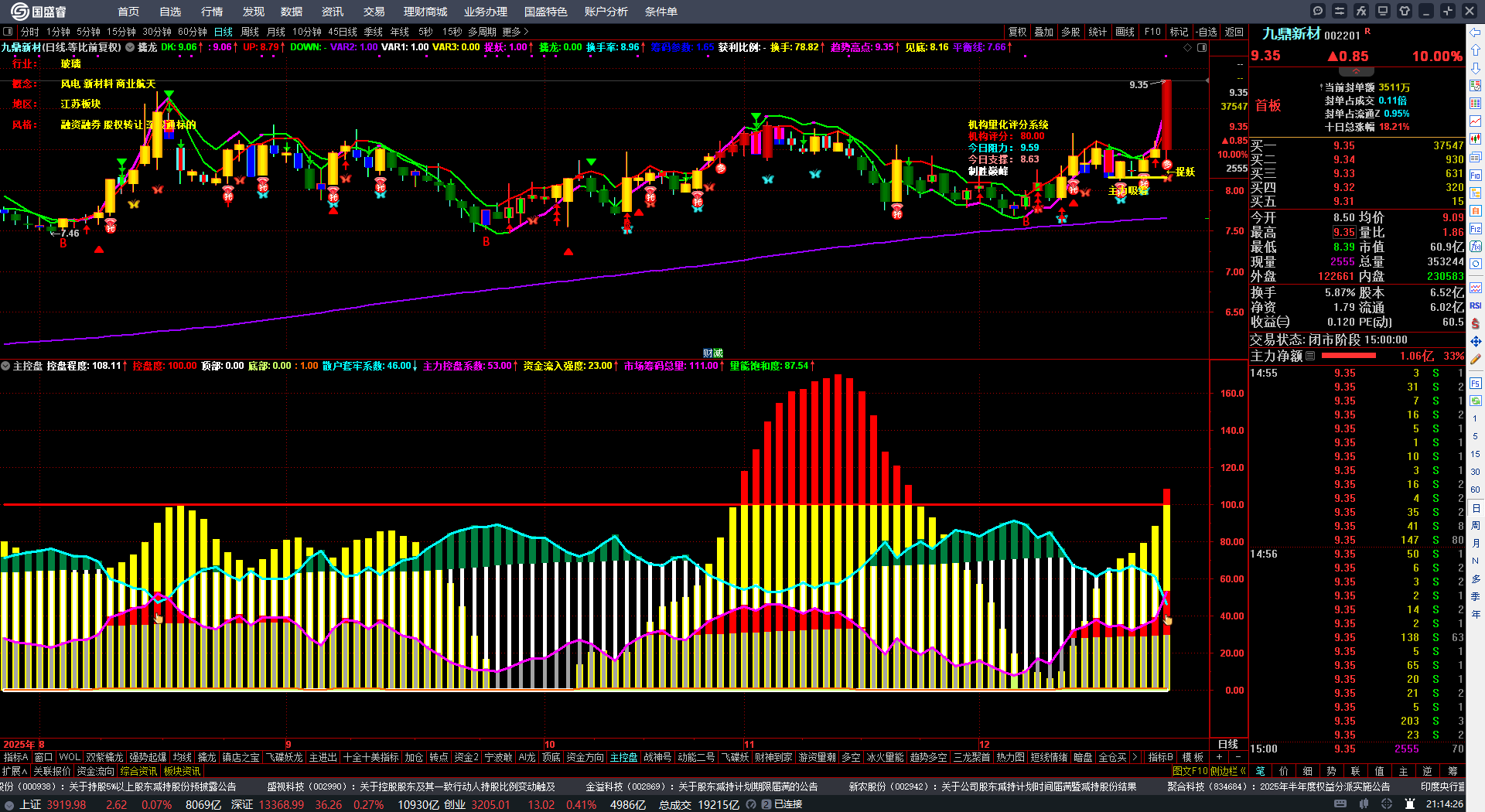Screen dimensions: 1485x812
Task: Toggle 统计 statistics
Action: click(1098, 32)
